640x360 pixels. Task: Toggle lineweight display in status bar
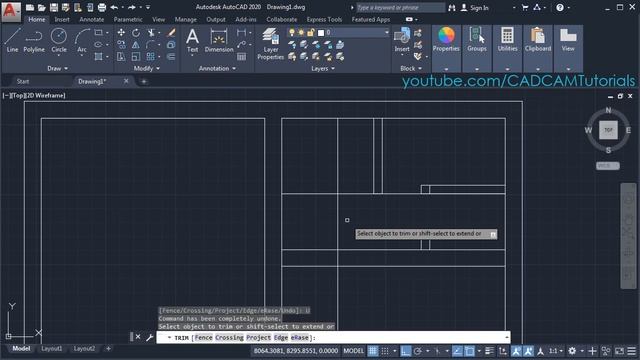(489, 351)
